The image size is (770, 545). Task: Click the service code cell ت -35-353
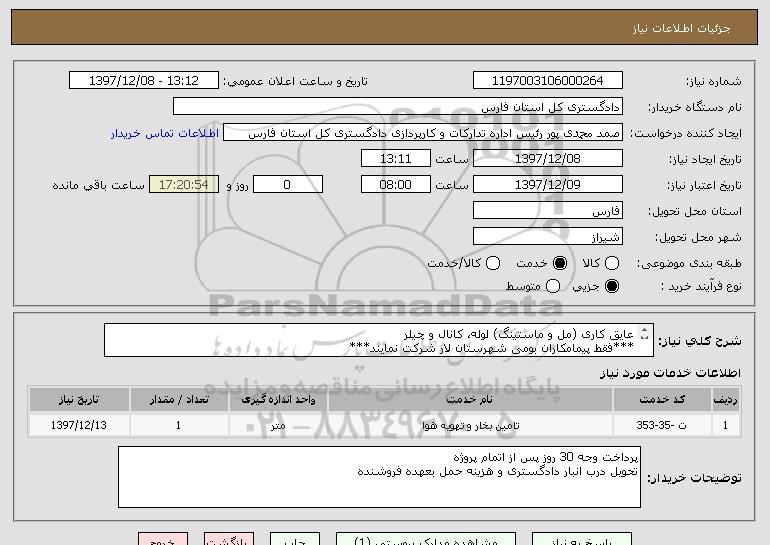[x=662, y=425]
